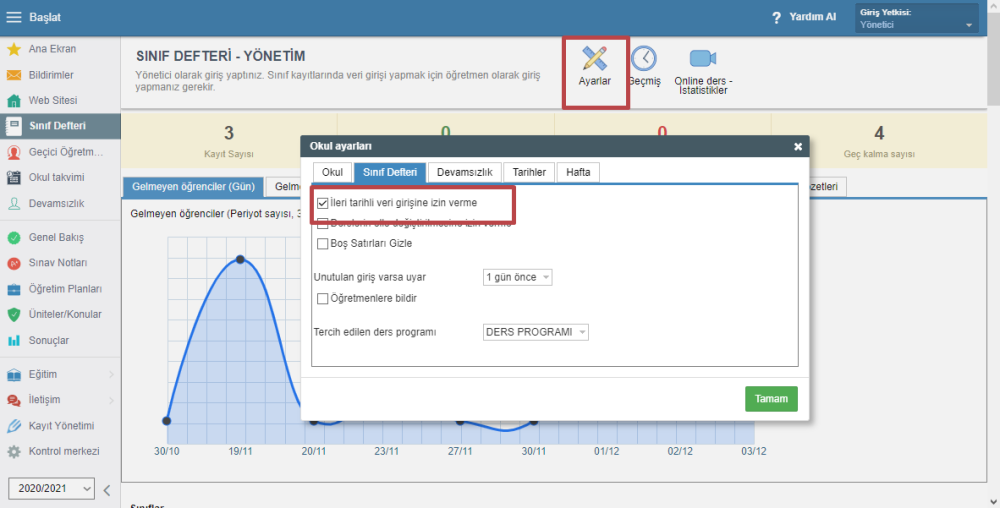Click the Eğitim book icon
The height and width of the screenshot is (508, 1000).
point(13,375)
